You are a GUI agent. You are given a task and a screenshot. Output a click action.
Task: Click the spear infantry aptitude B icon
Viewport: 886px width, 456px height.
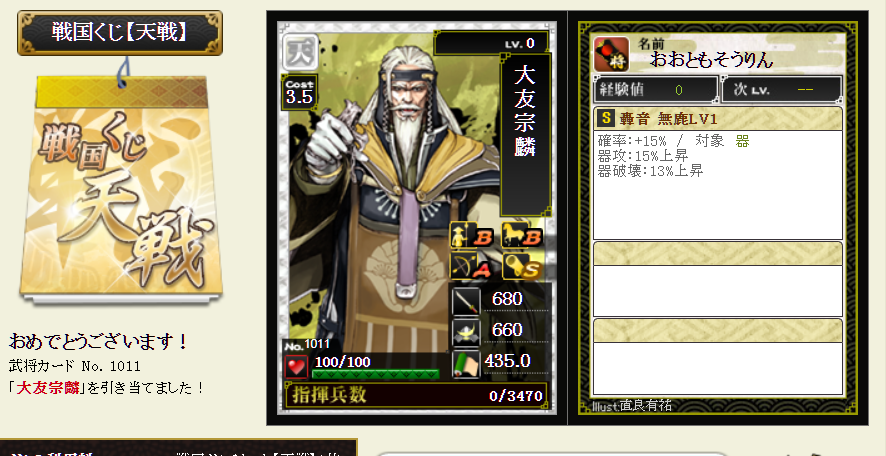(472, 236)
